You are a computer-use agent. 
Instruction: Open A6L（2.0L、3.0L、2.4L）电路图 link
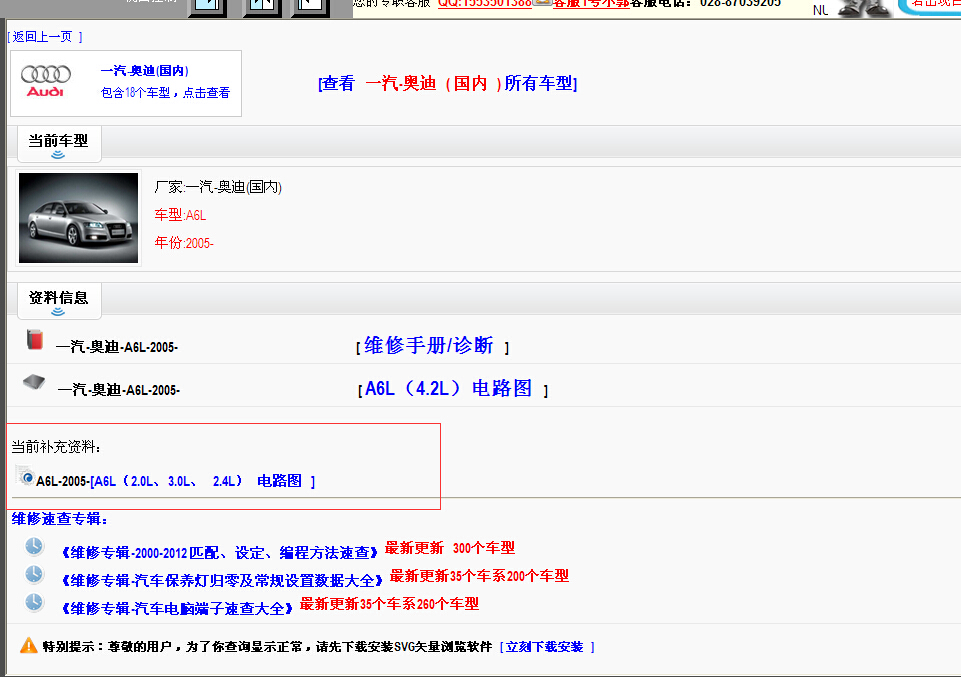point(203,482)
